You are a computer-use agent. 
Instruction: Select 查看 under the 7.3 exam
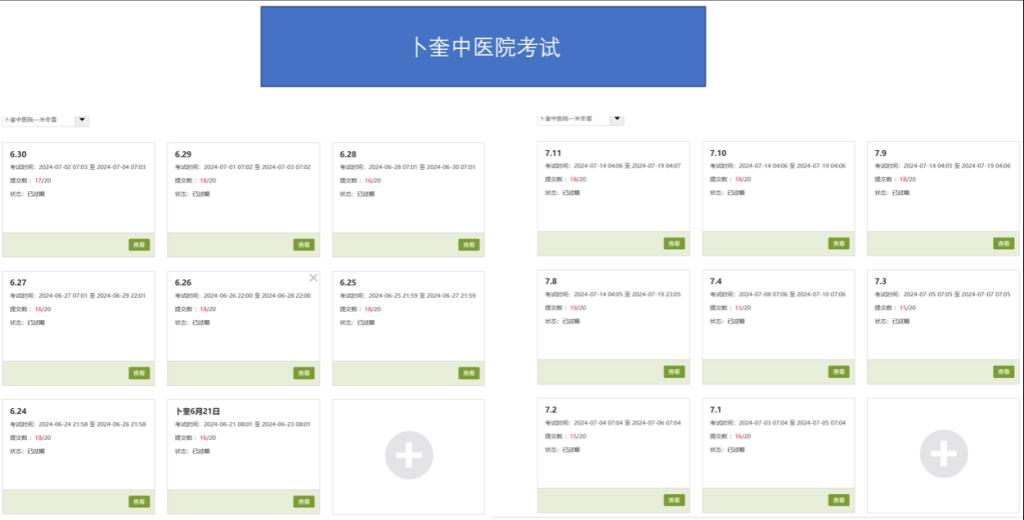tap(1003, 372)
